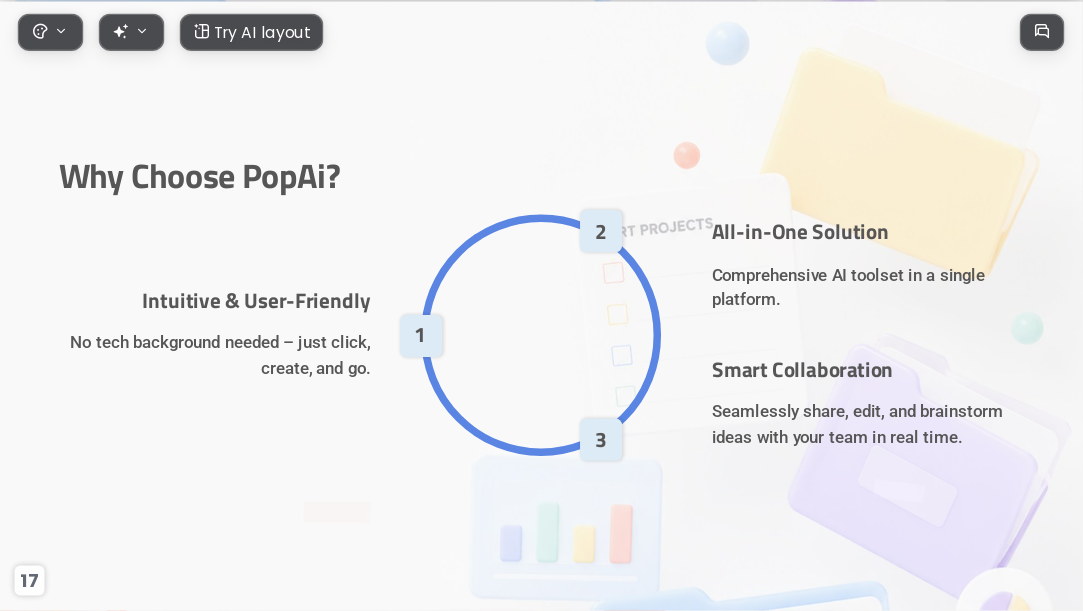Select the 'Why Choose PopAi?' title
The image size is (1083, 611).
(200, 177)
